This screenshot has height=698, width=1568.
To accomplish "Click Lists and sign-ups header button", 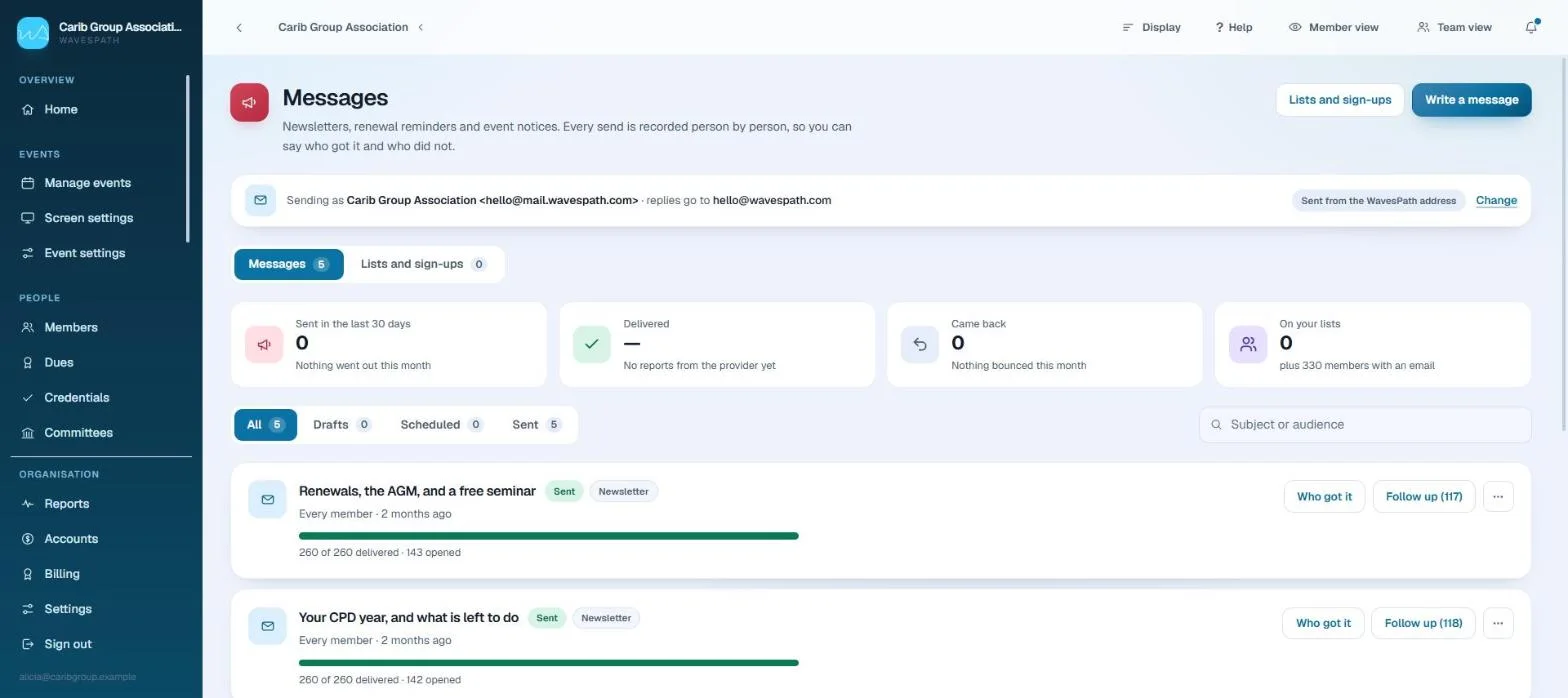I will pyautogui.click(x=1339, y=100).
